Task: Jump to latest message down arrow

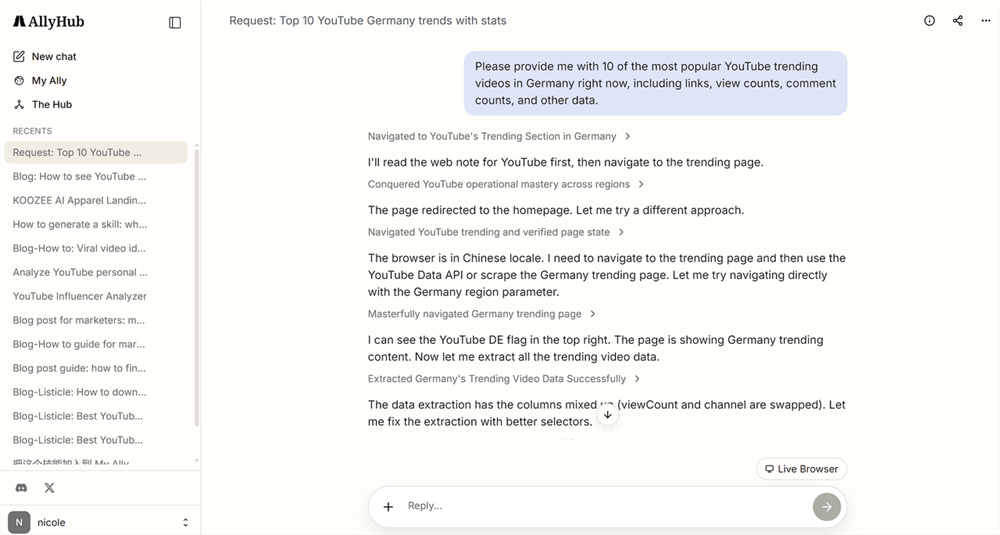Action: click(608, 414)
